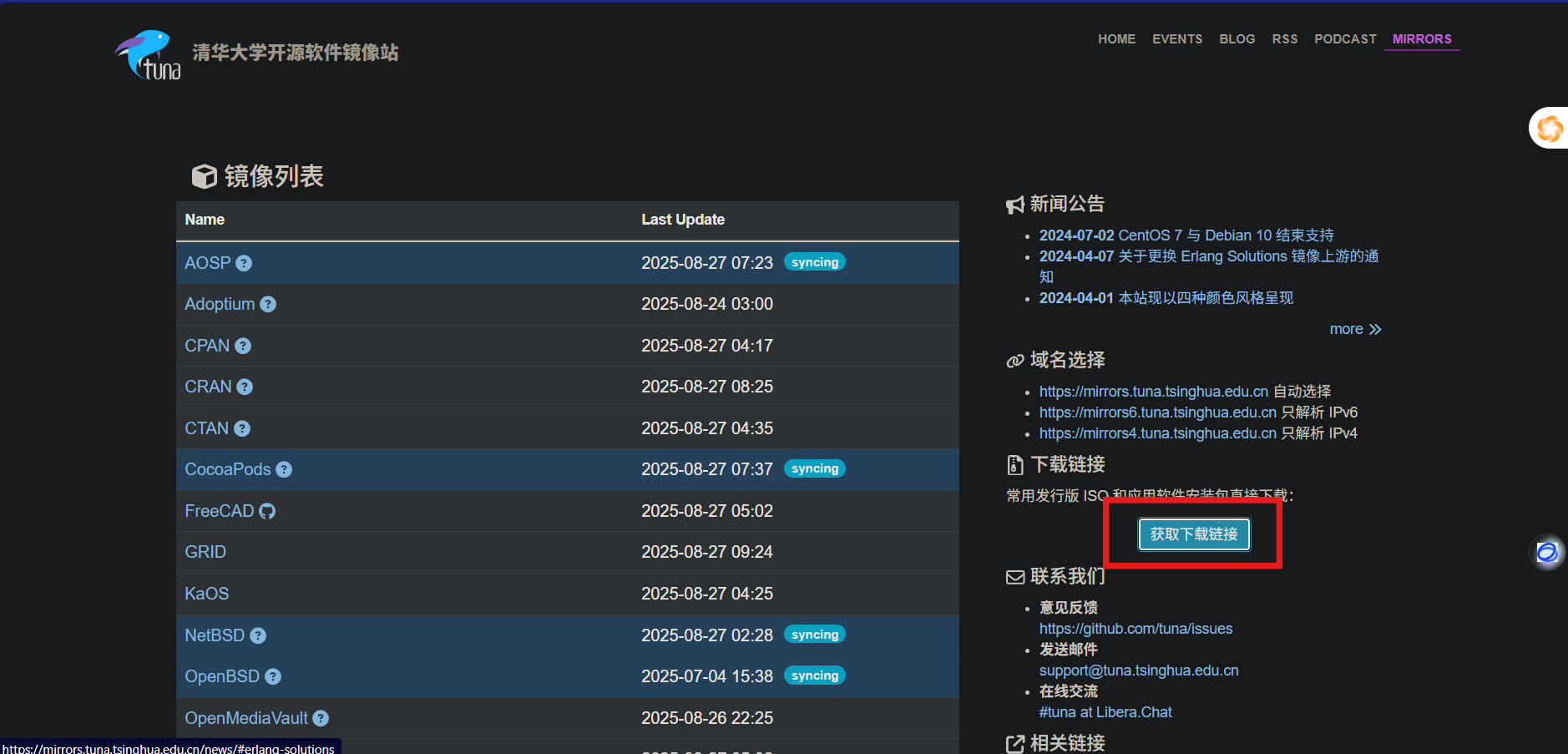Image resolution: width=1568 pixels, height=754 pixels.
Task: Click timestamp 2025-08-27 09:24
Action: click(707, 552)
